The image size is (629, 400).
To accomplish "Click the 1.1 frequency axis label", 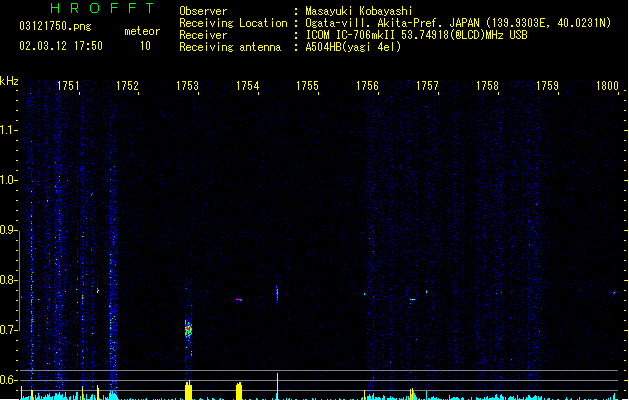I will pyautogui.click(x=8, y=130).
